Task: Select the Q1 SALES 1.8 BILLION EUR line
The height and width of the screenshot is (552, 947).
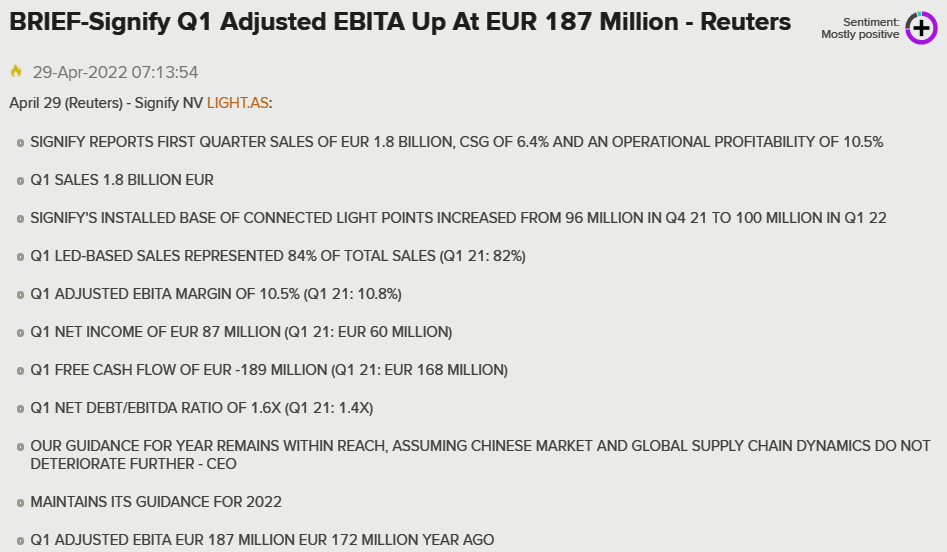Action: click(122, 180)
